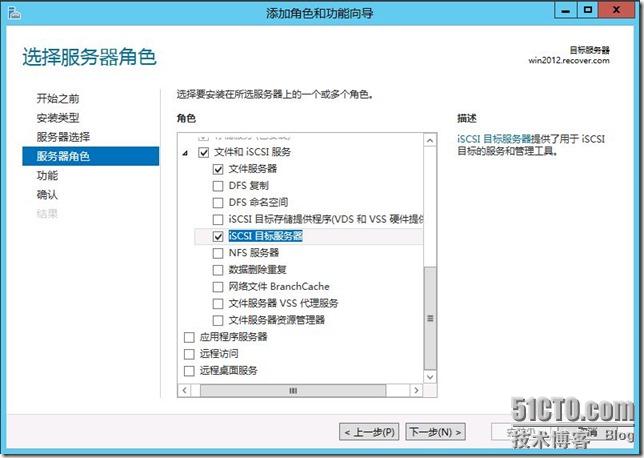Select the 远程桌面服务 row text

(x=228, y=371)
